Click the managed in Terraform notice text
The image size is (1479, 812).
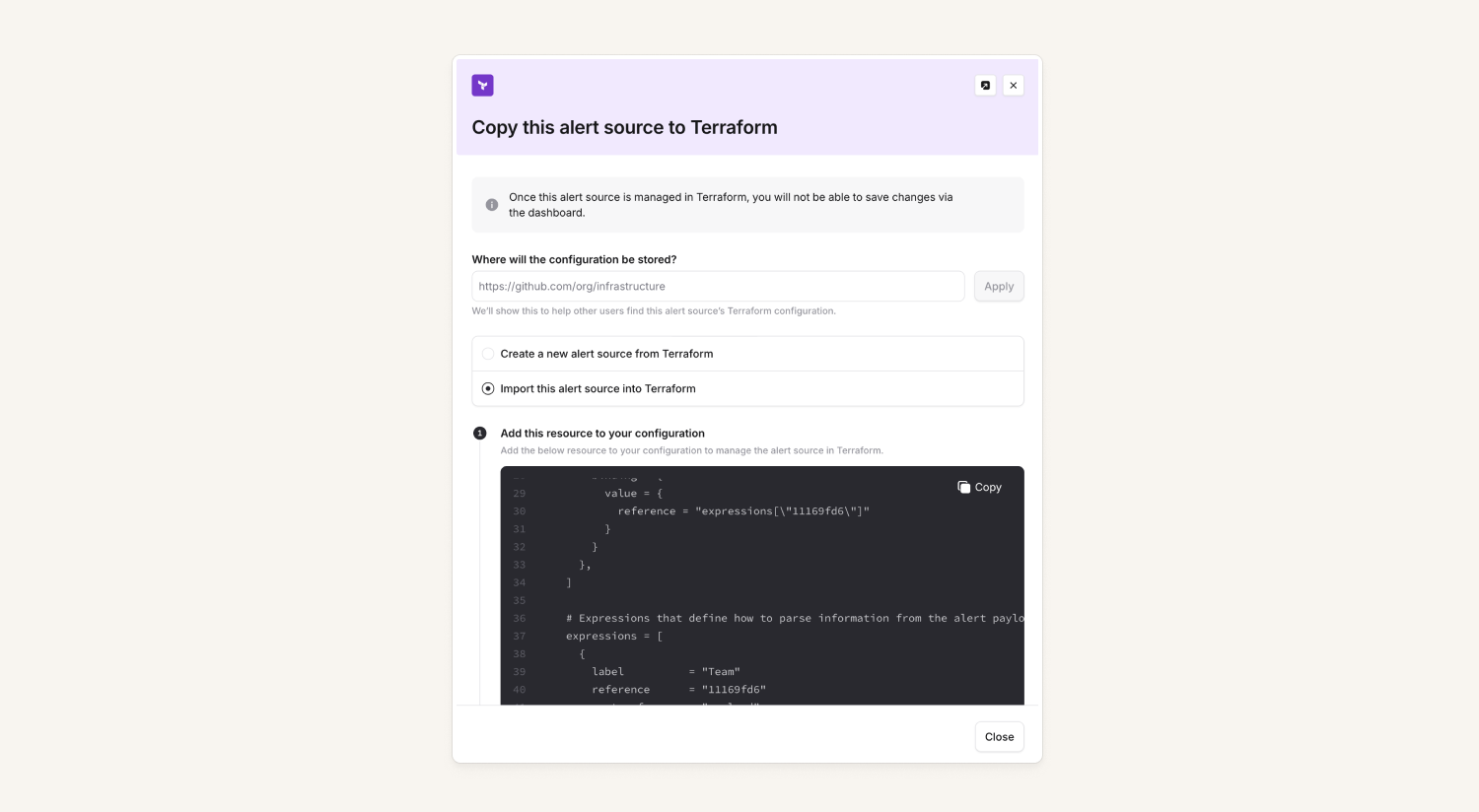pyautogui.click(x=731, y=205)
